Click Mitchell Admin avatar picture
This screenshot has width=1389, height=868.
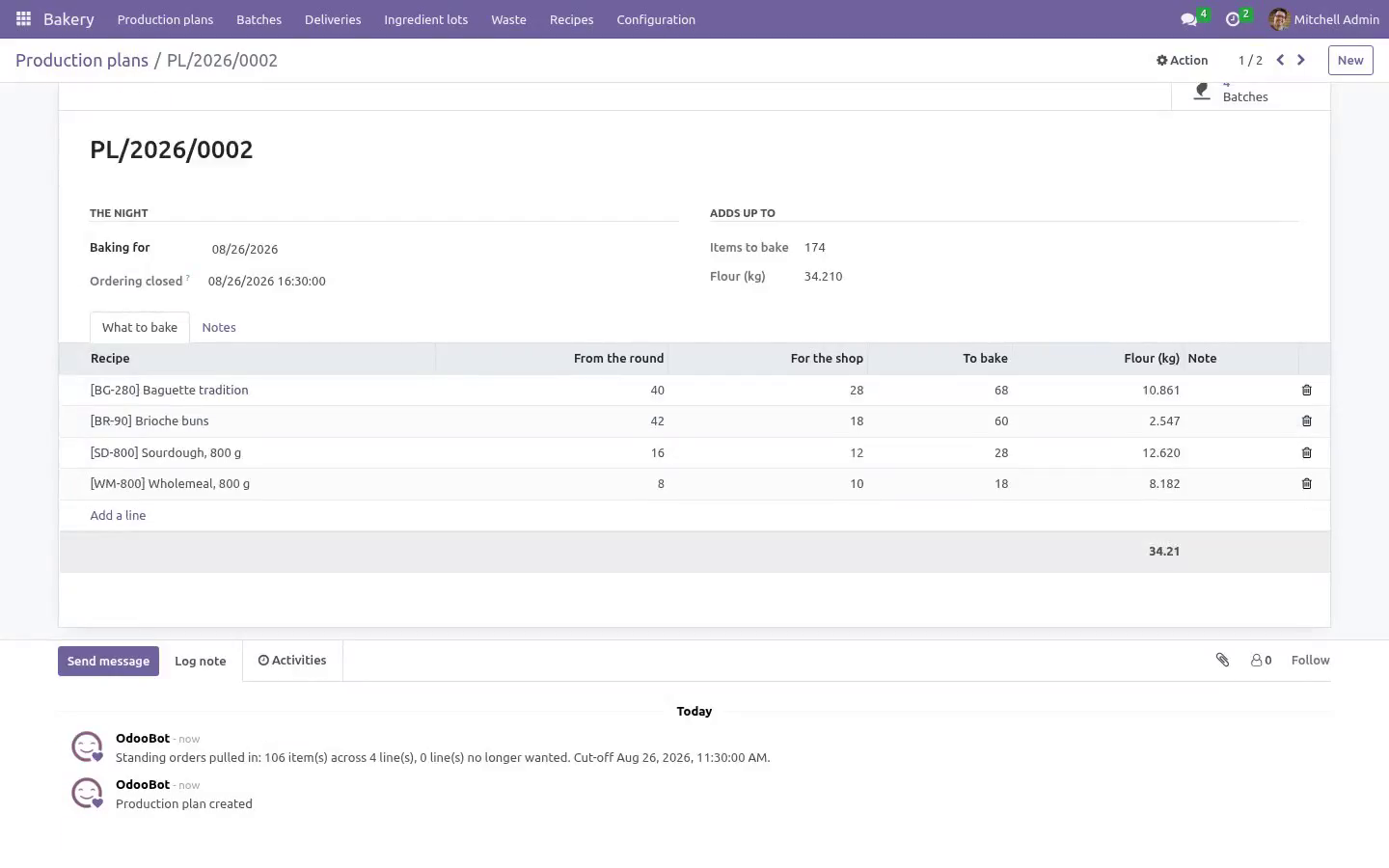point(1279,19)
